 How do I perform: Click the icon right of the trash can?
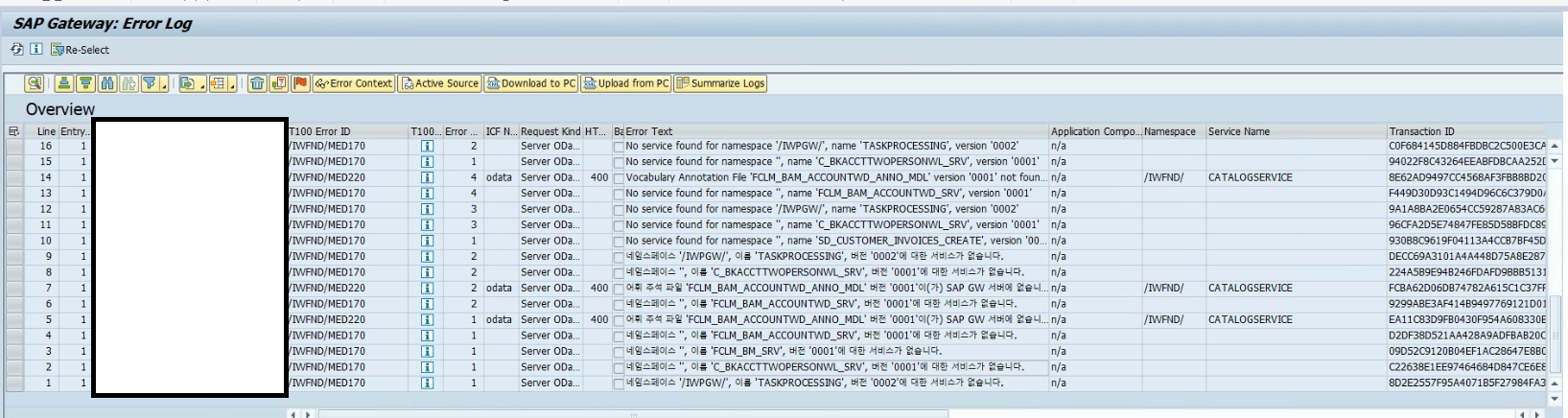pos(279,83)
